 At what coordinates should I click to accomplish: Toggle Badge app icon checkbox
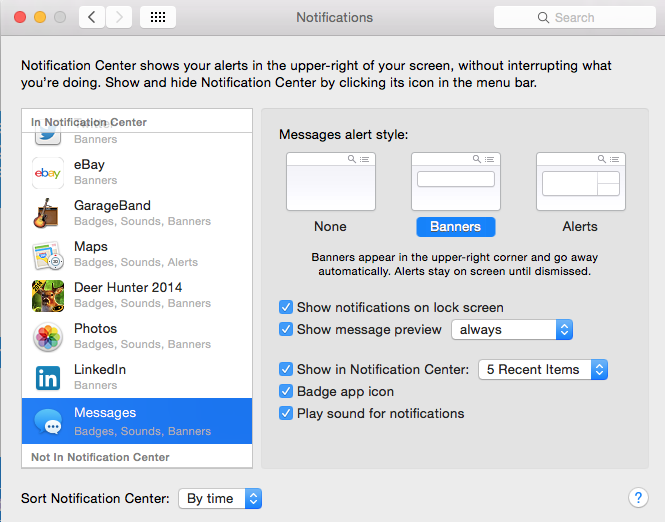click(x=286, y=391)
